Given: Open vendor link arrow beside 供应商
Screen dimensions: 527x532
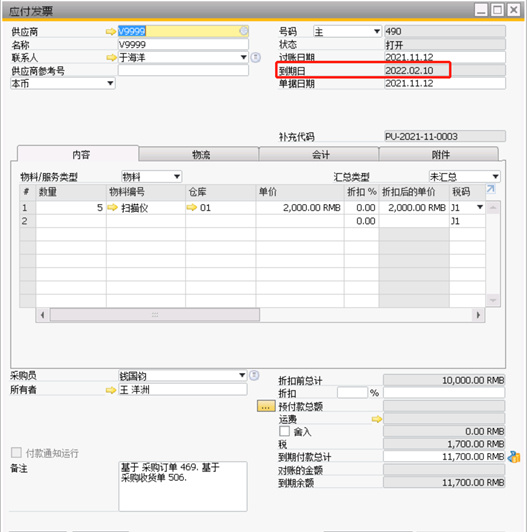Looking at the screenshot, I should click(111, 32).
